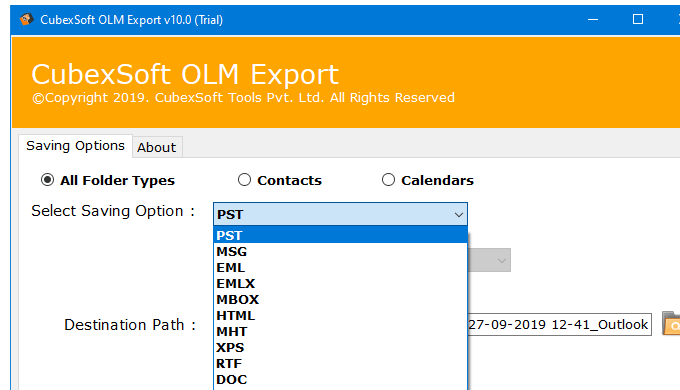Click the Destination Path input field
This screenshot has height=390, width=680.
point(559,324)
